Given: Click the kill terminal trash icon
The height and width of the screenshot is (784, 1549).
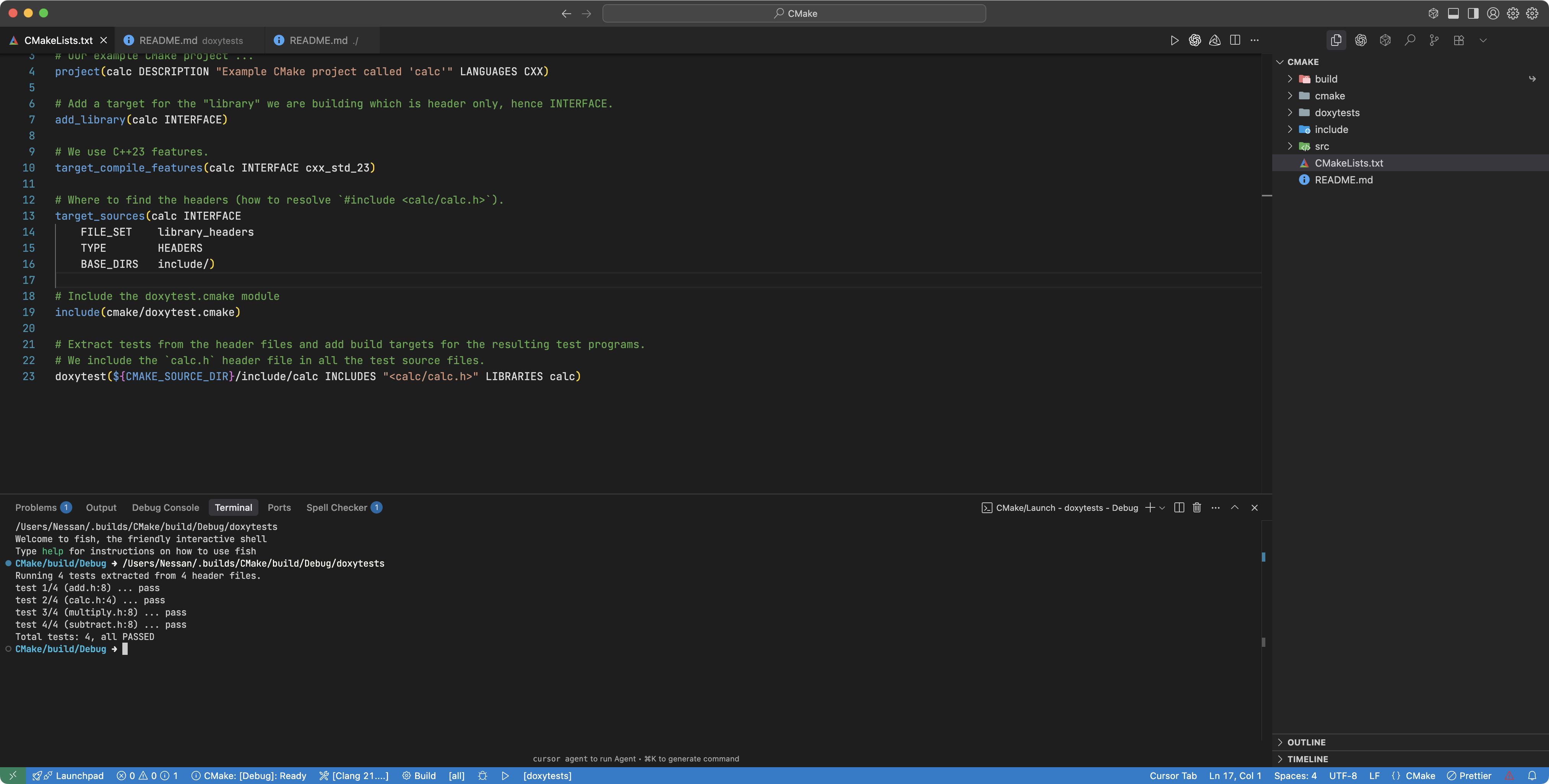Looking at the screenshot, I should 1197,508.
